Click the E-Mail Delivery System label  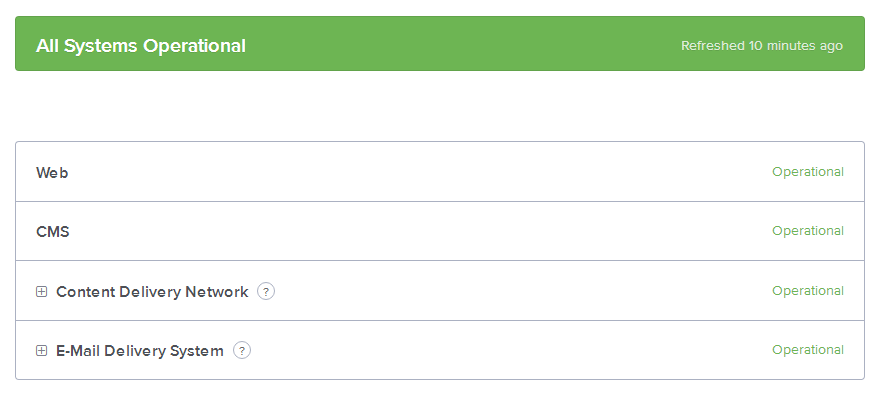coord(140,351)
